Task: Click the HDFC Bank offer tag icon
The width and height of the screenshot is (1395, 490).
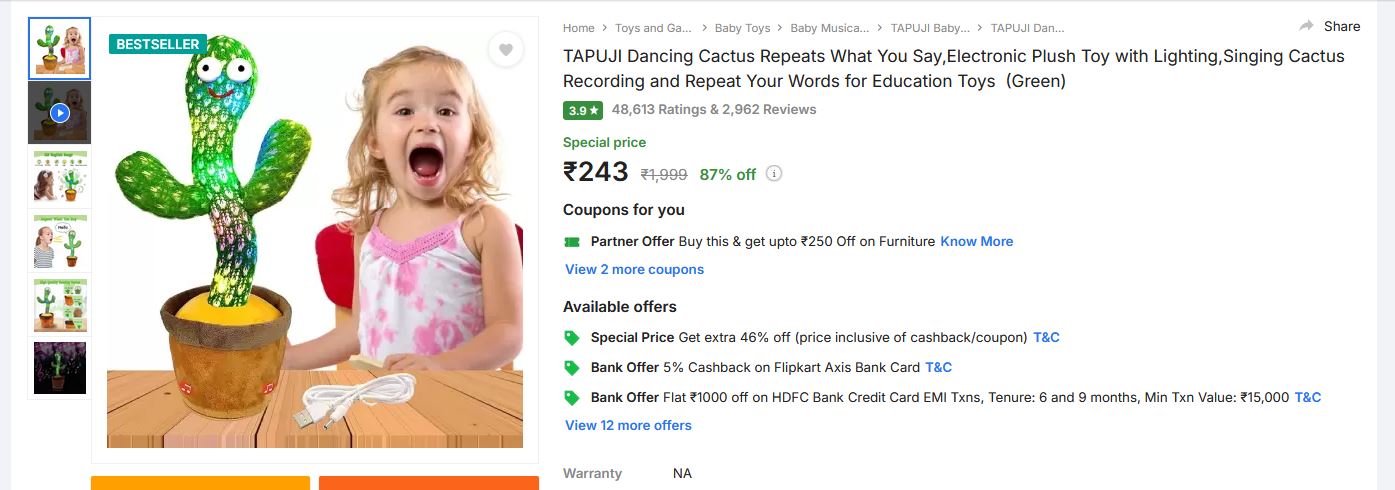Action: pos(572,398)
